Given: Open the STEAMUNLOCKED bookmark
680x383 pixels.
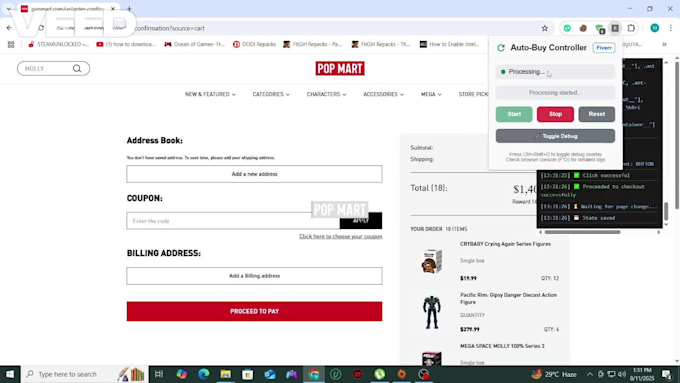Looking at the screenshot, I should tap(58, 44).
